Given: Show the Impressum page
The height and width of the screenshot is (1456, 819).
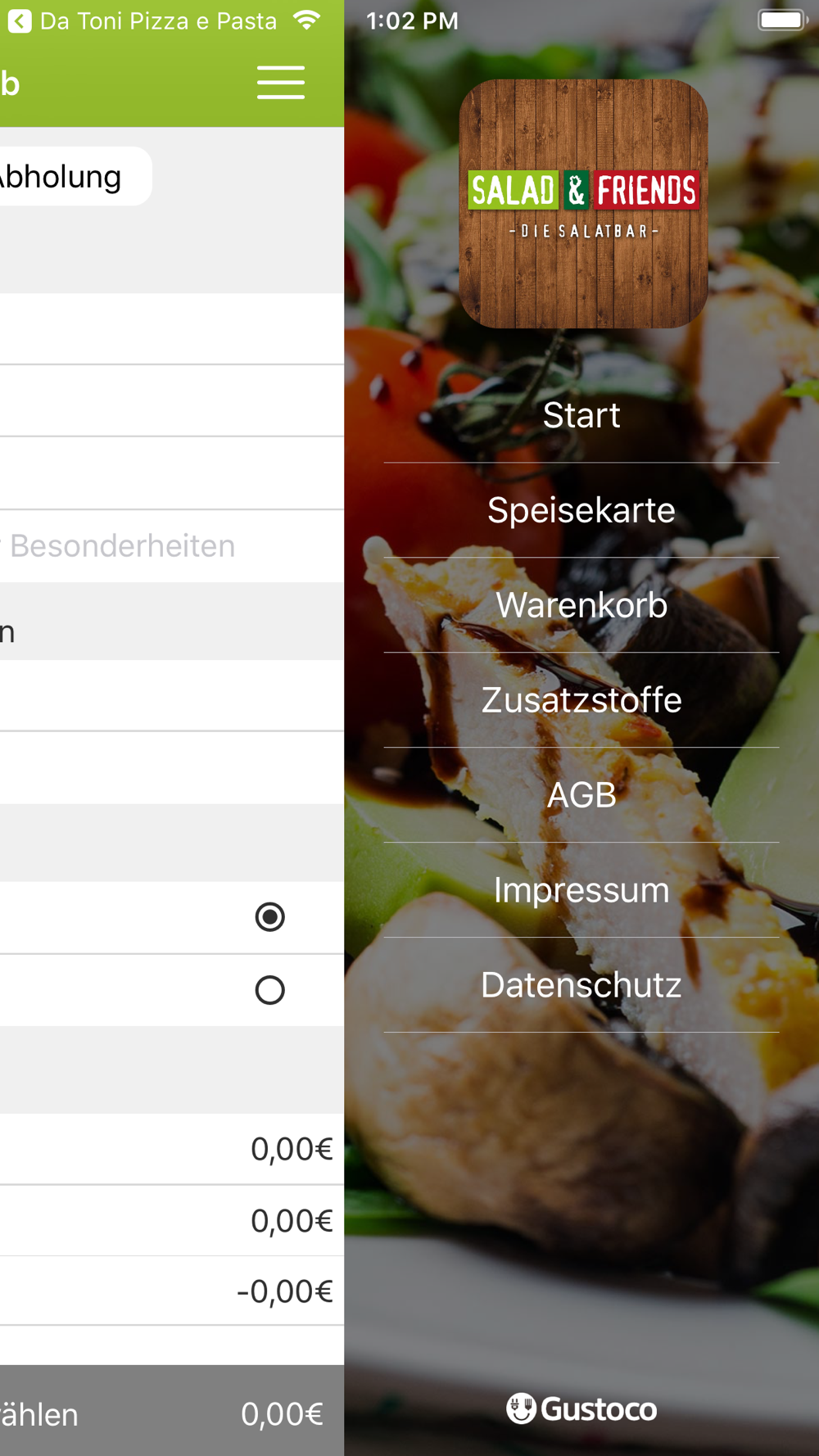Looking at the screenshot, I should coord(581,890).
